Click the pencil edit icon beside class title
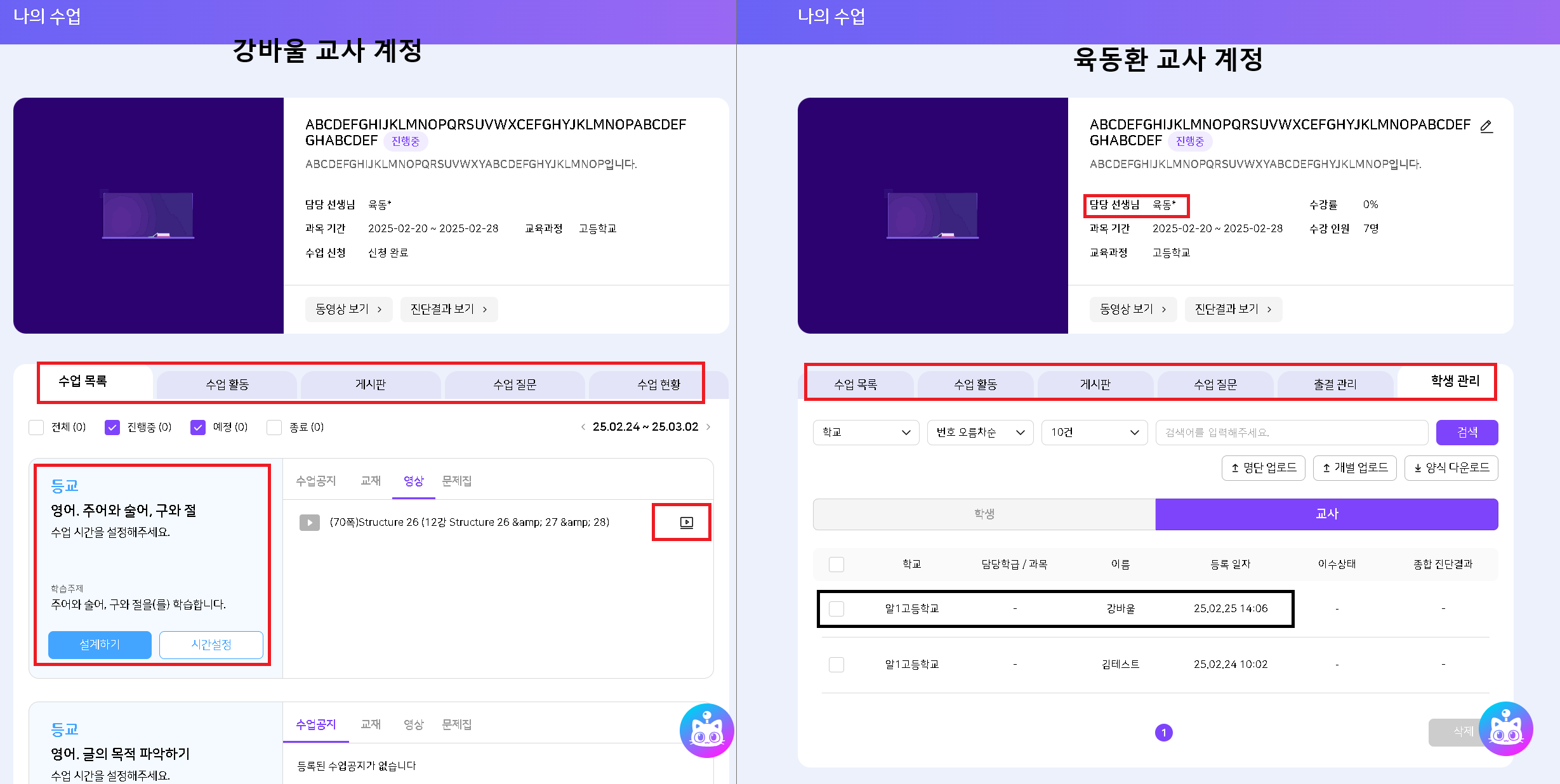 click(1486, 126)
